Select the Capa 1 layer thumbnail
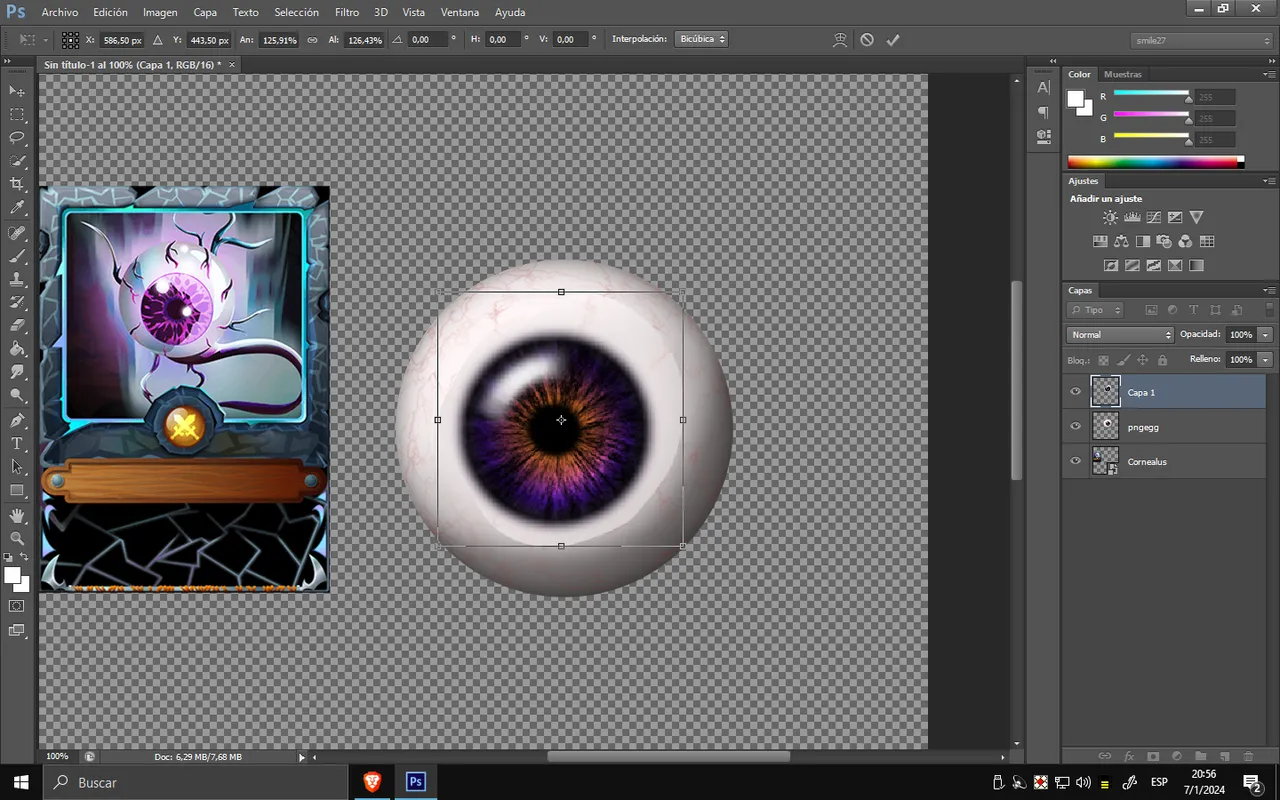The image size is (1280, 800). 1105,391
